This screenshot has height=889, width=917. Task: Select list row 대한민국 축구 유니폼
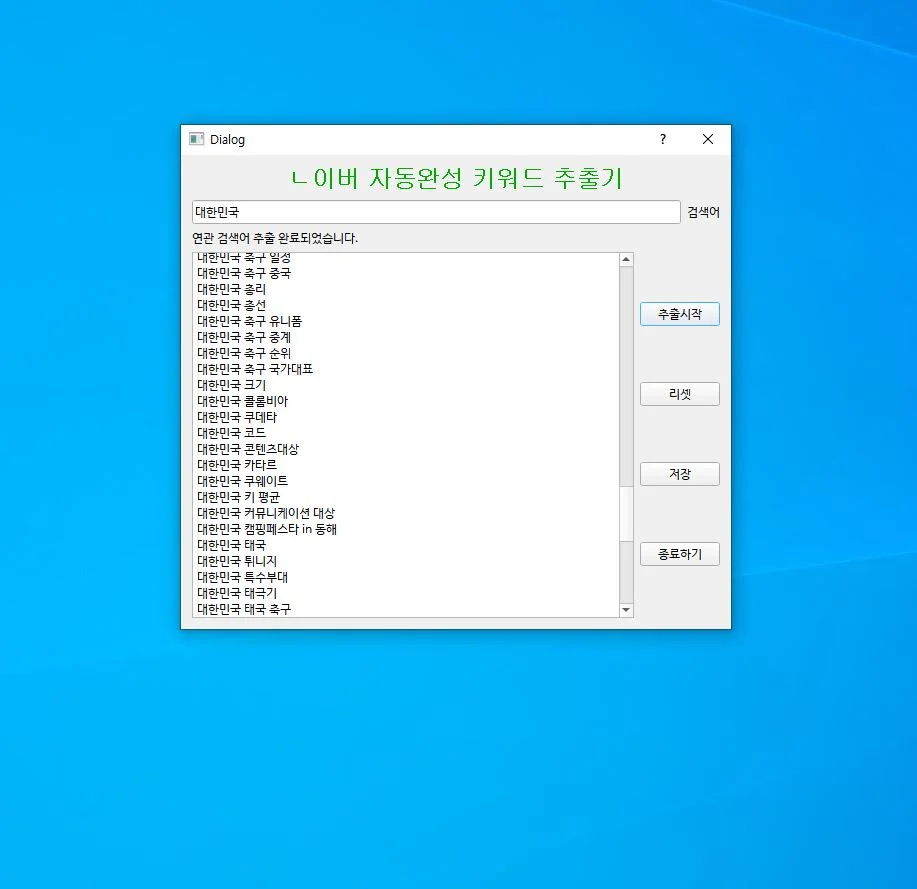pyautogui.click(x=405, y=321)
